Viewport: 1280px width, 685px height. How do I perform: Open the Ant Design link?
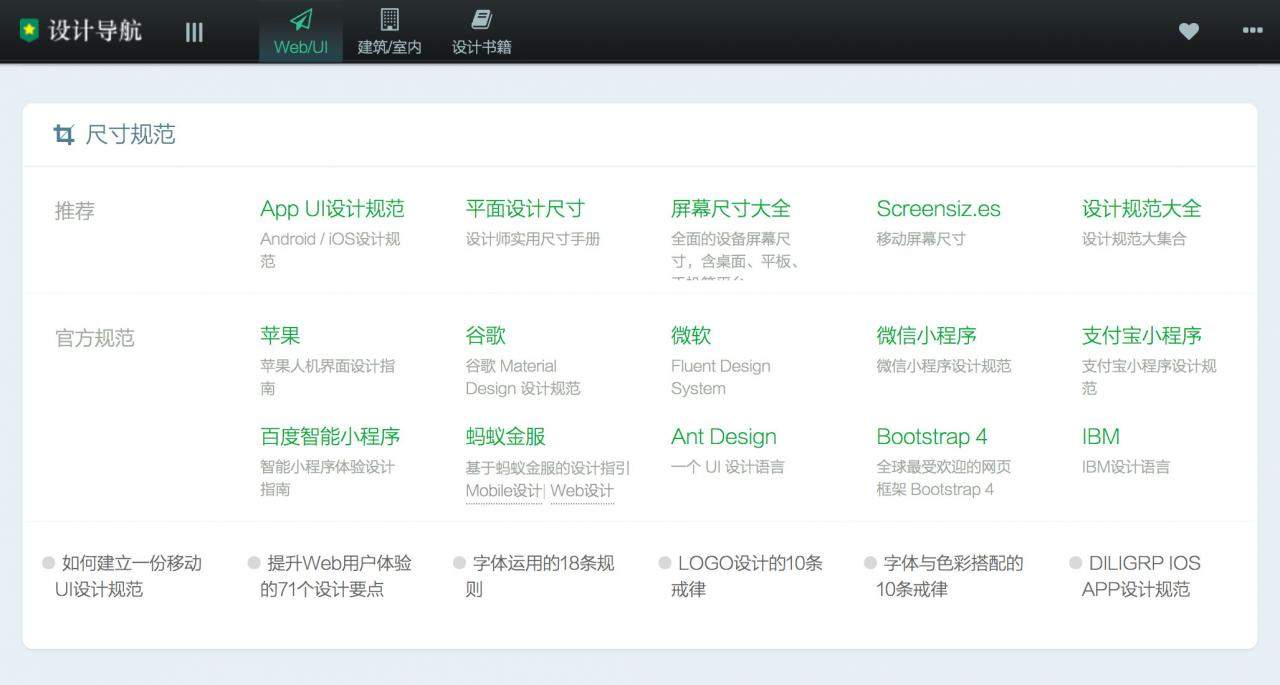(724, 437)
